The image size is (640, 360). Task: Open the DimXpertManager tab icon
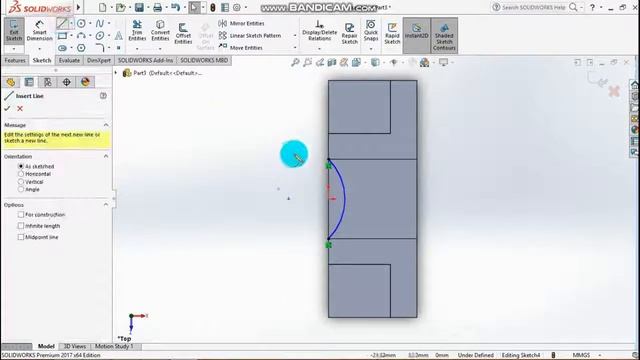pyautogui.click(x=67, y=82)
